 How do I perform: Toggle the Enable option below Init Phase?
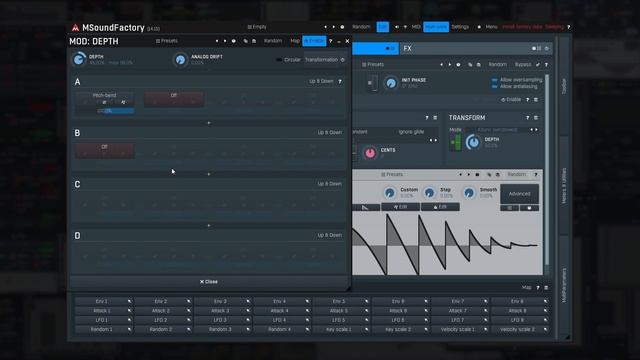[x=511, y=100]
